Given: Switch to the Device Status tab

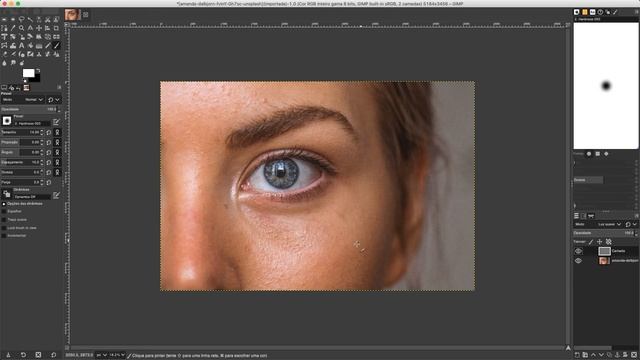Looking at the screenshot, I should coord(12,88).
